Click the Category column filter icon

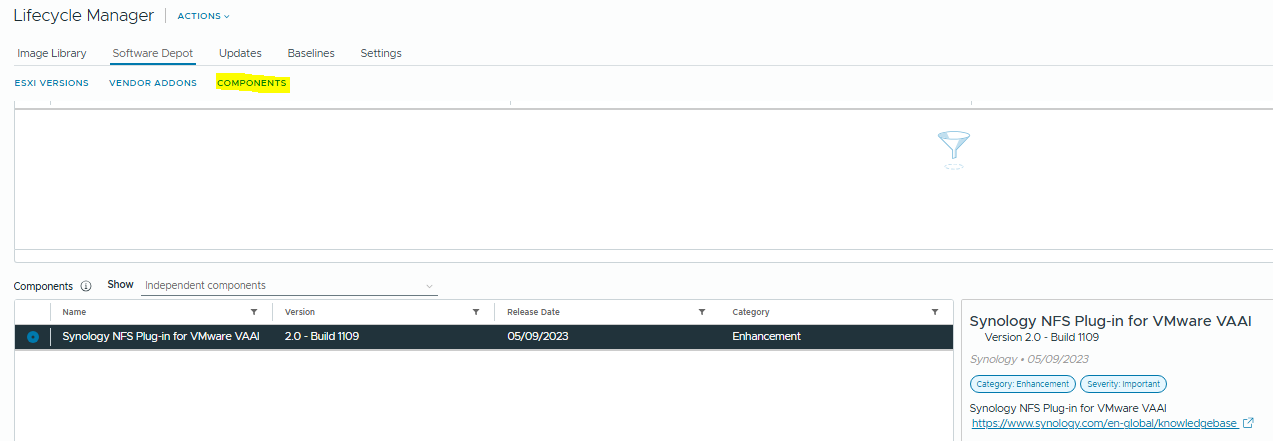point(935,312)
